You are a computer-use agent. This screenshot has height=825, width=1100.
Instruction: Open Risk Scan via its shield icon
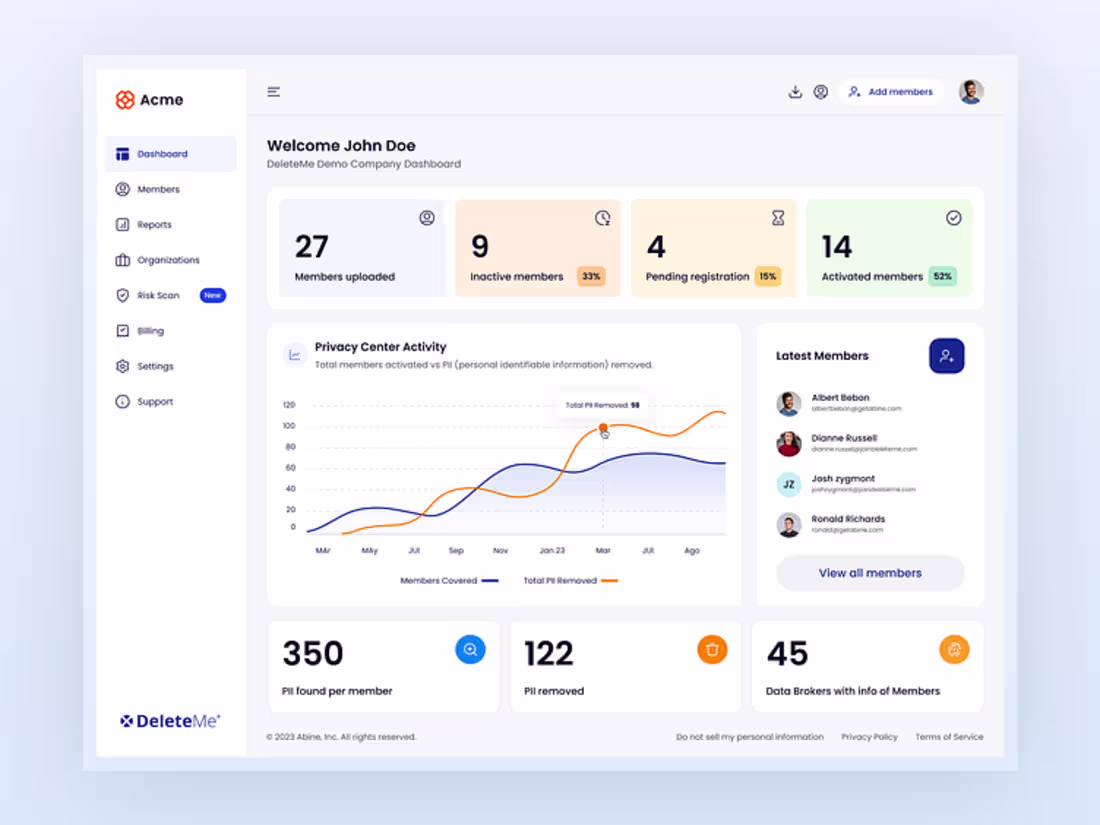(122, 295)
